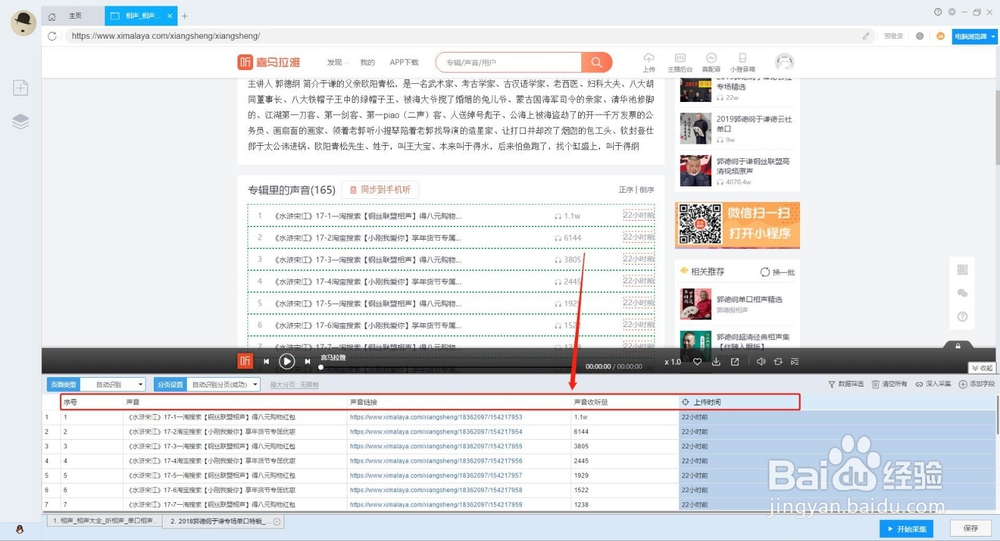Reload the page with refresh icon
Image resolution: width=1000 pixels, height=541 pixels.
(52, 36)
